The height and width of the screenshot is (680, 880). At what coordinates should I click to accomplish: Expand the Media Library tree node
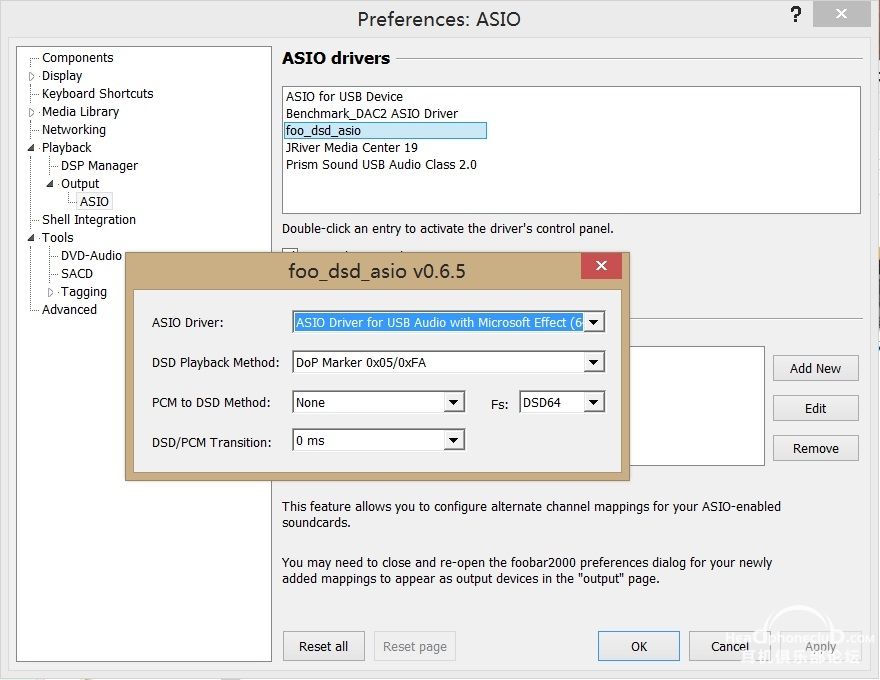[x=31, y=112]
